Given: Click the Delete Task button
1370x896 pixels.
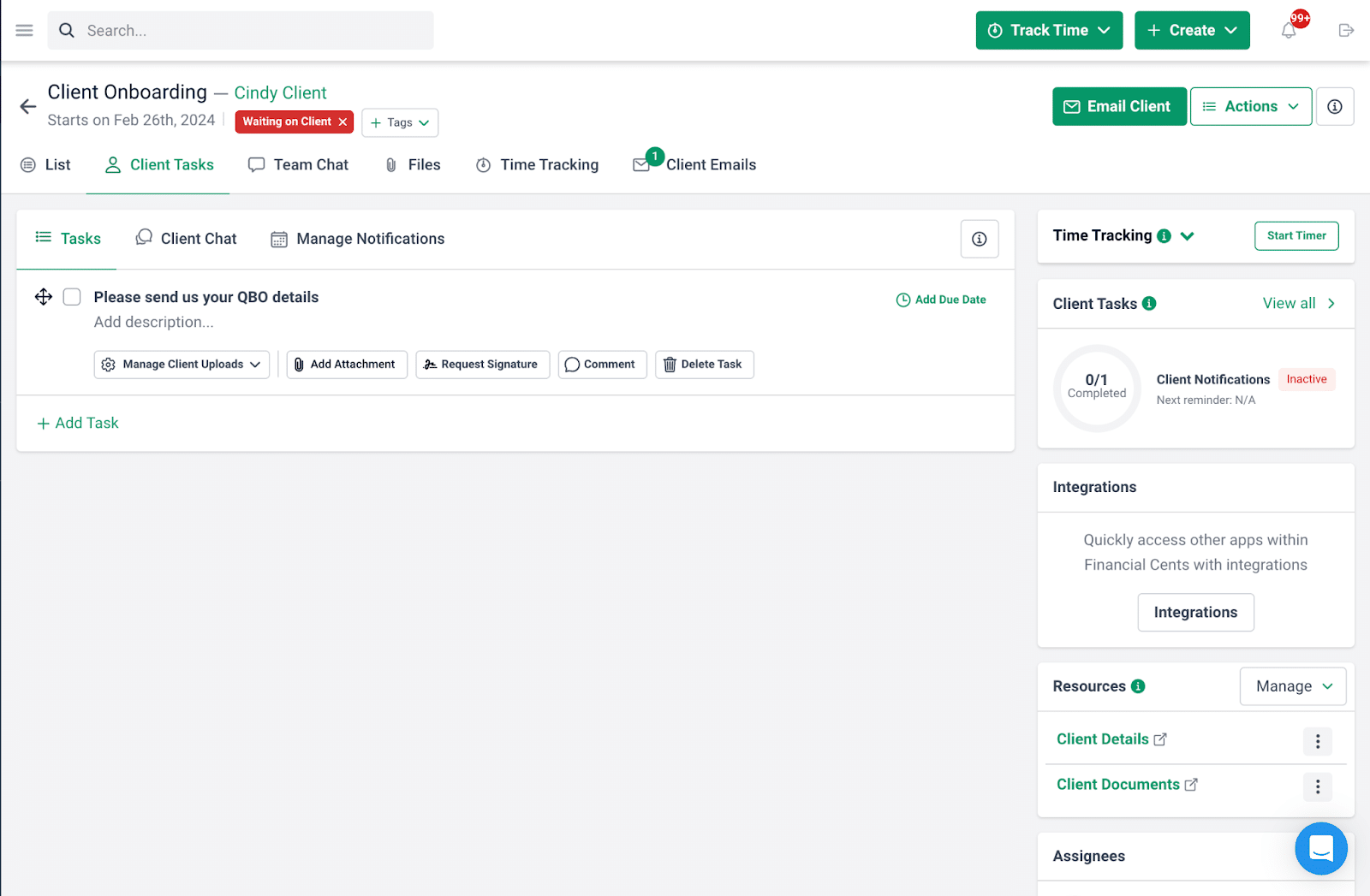Looking at the screenshot, I should (705, 365).
